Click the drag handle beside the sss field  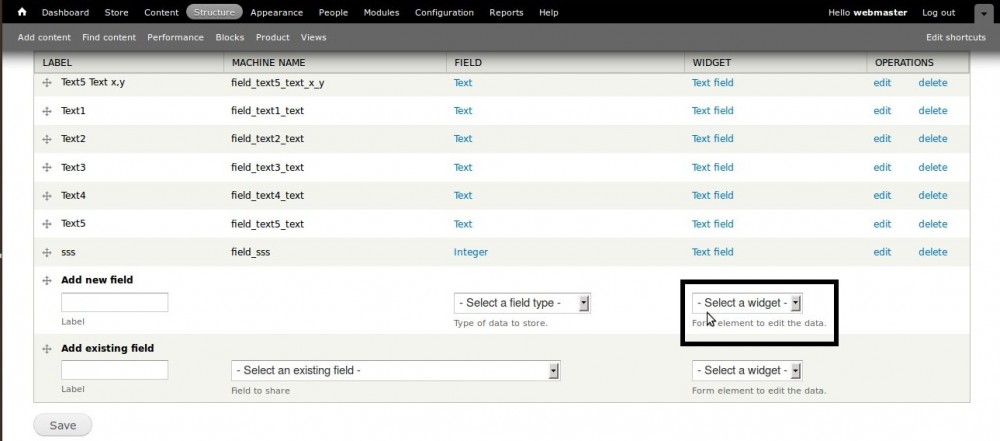(47, 252)
